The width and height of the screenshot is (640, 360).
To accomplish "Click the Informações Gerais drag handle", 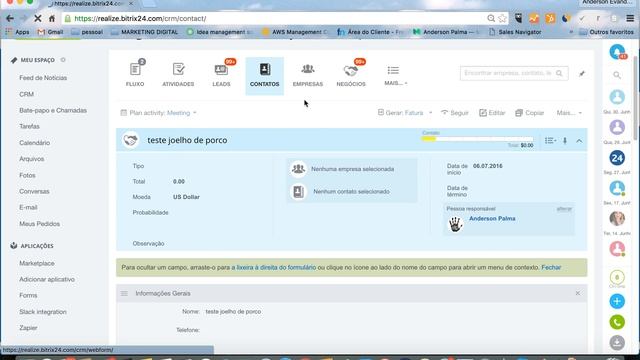I will click(124, 293).
